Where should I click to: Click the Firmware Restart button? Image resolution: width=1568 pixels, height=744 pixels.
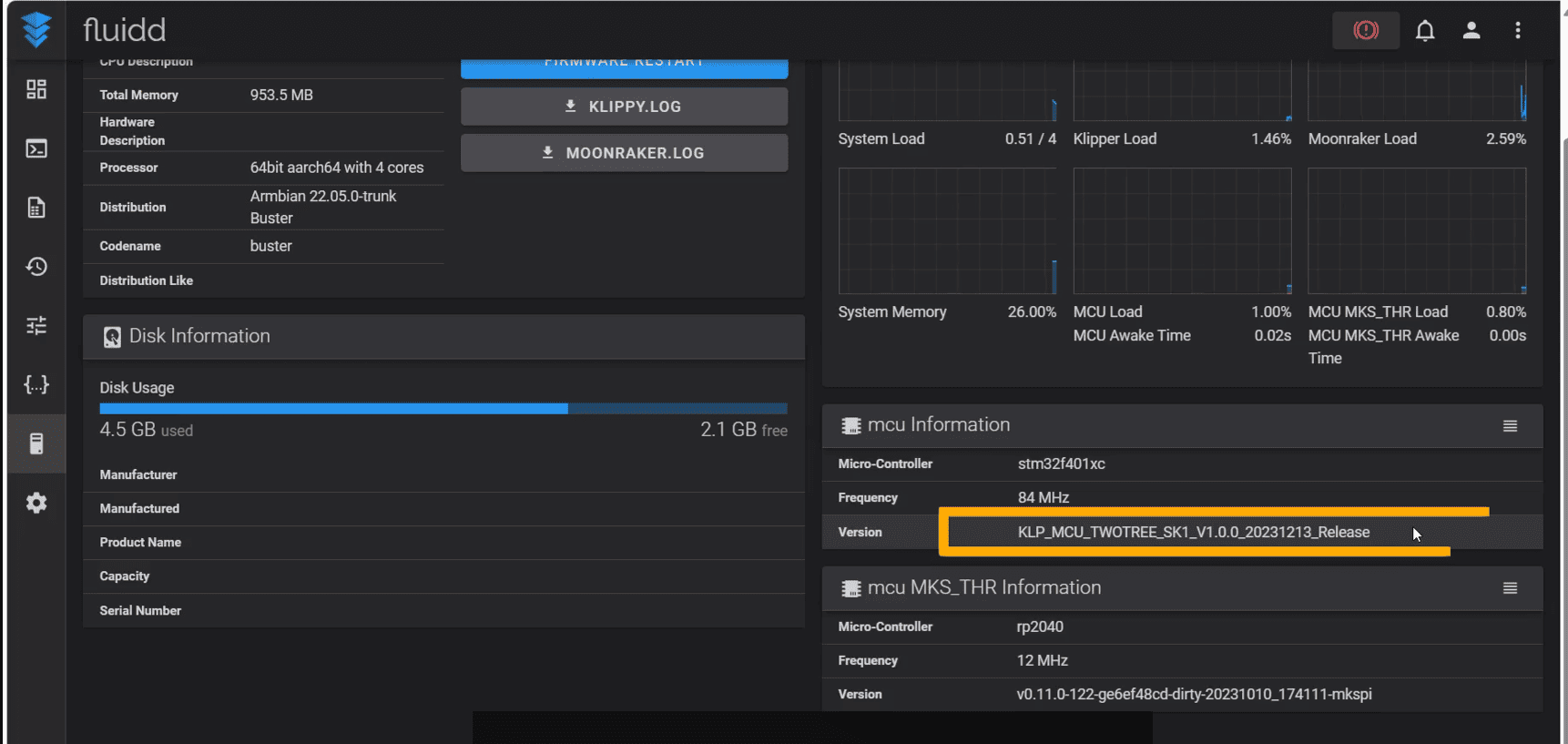pos(624,68)
